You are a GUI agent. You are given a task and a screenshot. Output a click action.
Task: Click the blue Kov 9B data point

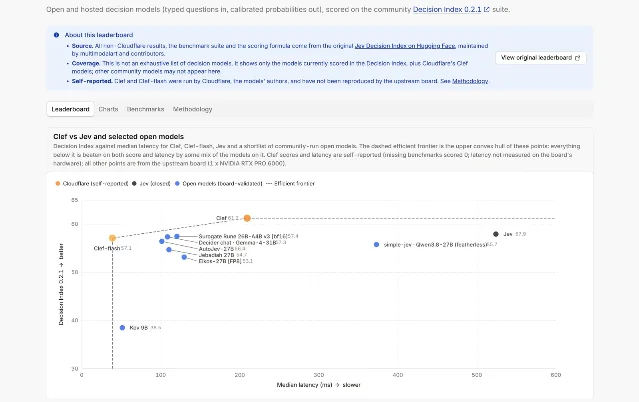point(122,328)
